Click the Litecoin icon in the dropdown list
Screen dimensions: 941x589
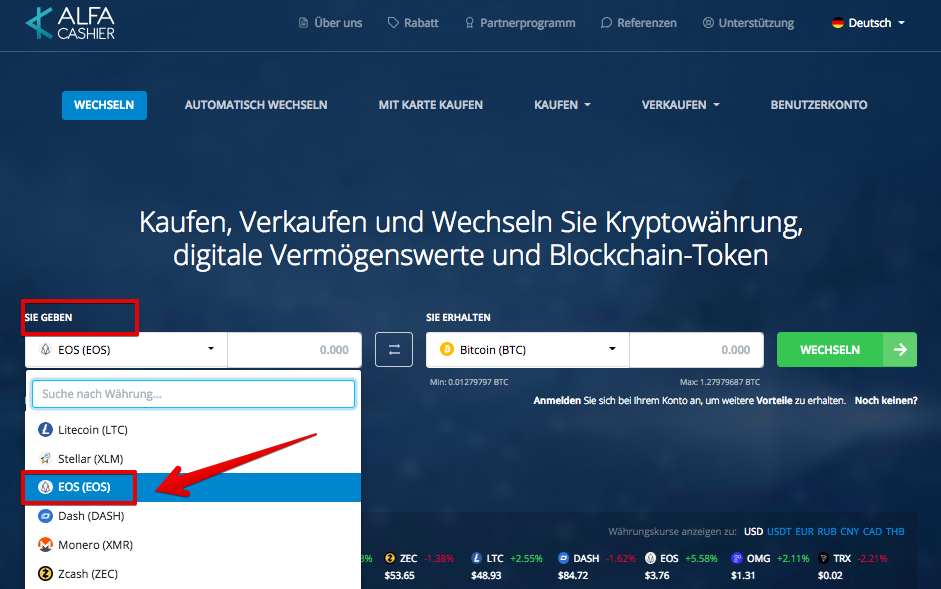pyautogui.click(x=45, y=430)
